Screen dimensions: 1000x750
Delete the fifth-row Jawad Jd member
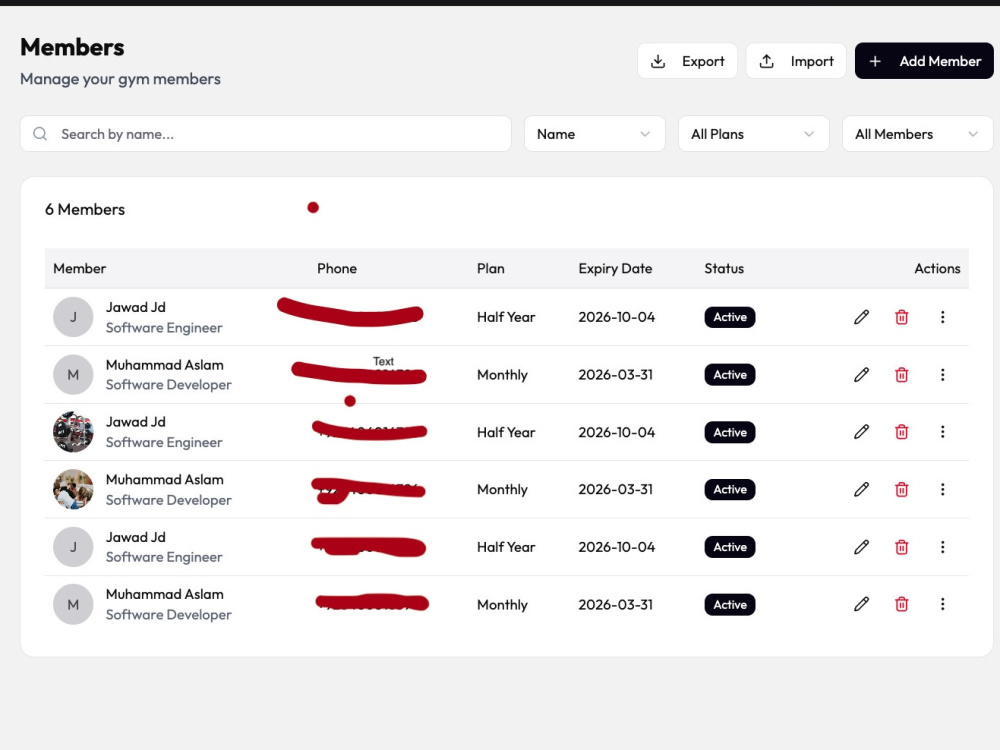tap(901, 547)
